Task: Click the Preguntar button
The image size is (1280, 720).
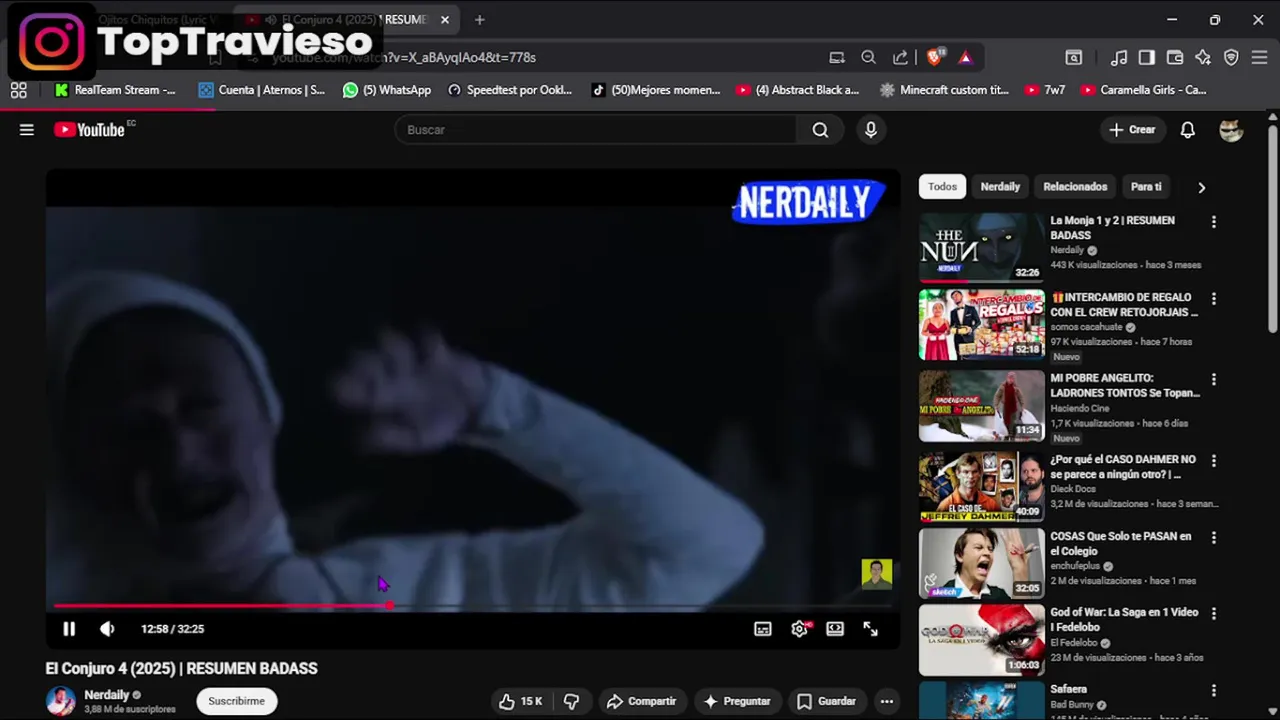Action: click(x=737, y=701)
